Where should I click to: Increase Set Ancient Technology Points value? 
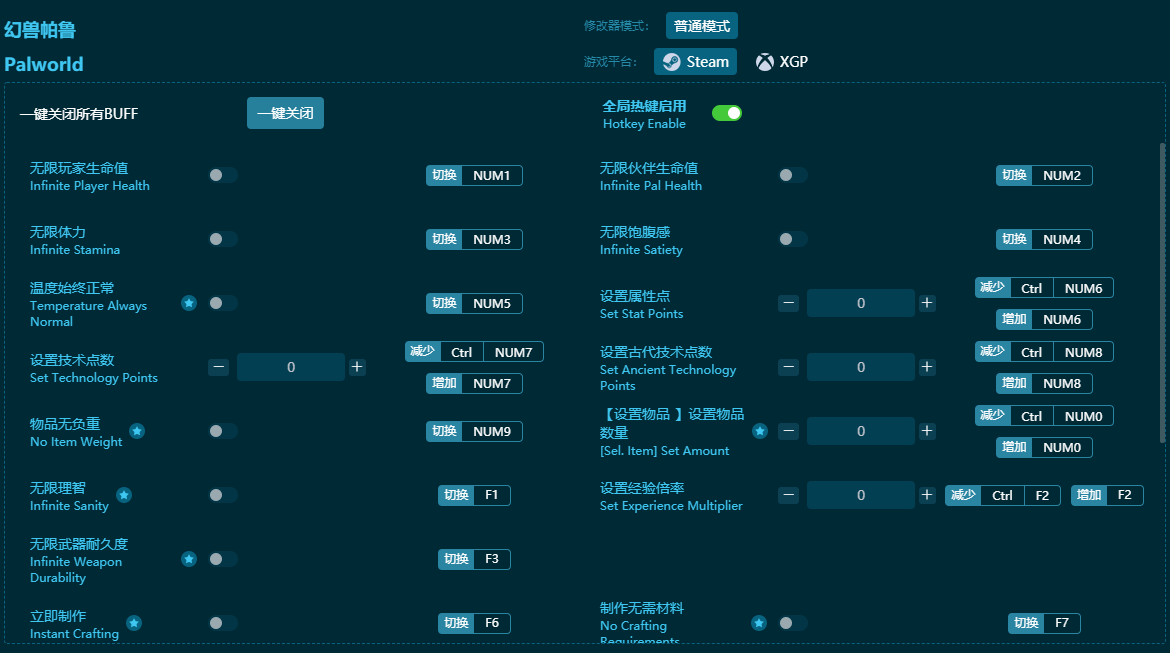pos(927,366)
